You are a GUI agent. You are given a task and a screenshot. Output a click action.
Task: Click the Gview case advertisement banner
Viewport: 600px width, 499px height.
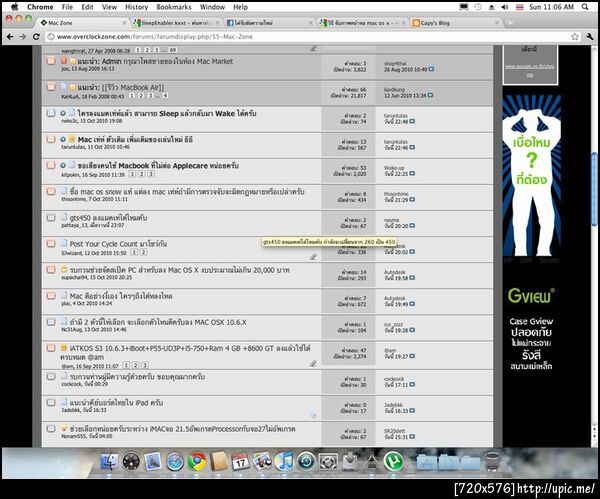[x=531, y=329]
